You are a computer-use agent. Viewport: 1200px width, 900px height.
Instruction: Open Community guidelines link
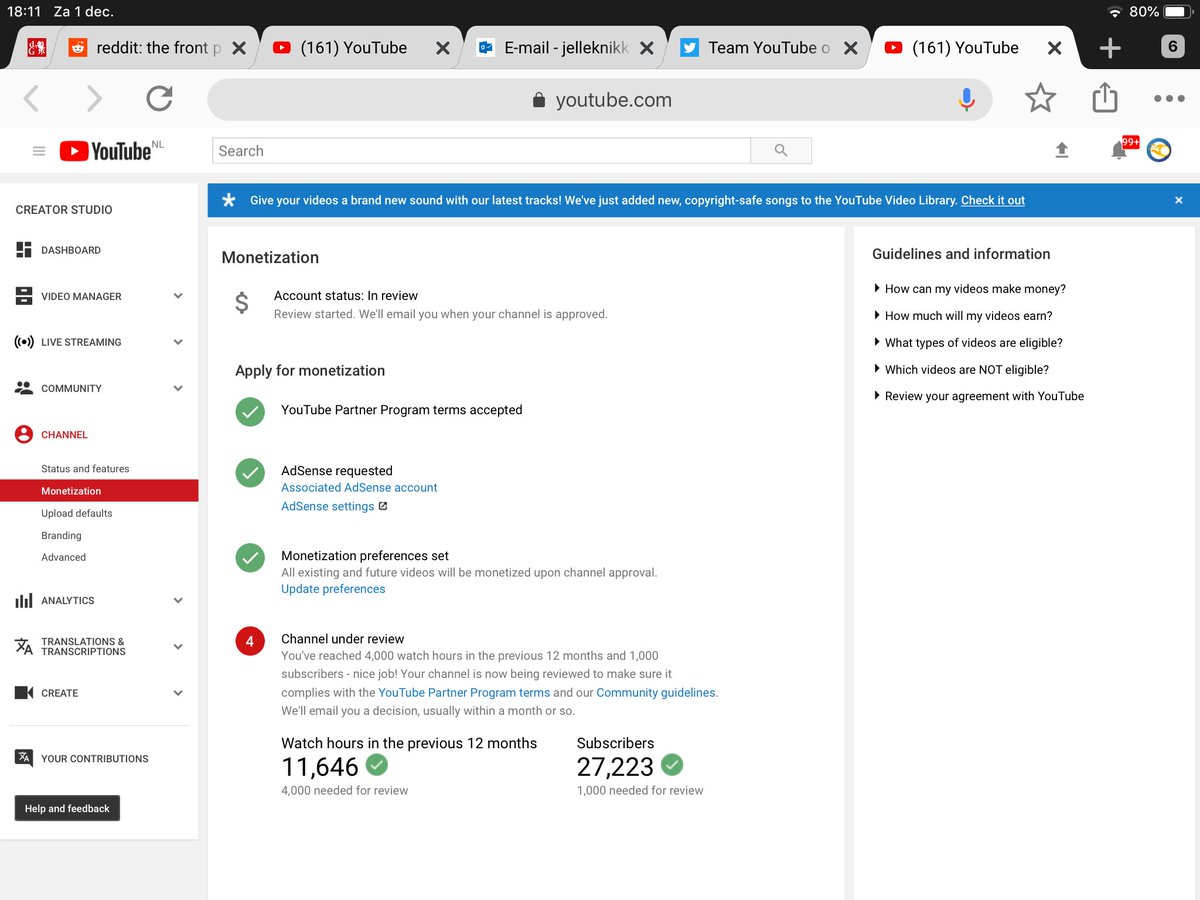pyautogui.click(x=656, y=693)
